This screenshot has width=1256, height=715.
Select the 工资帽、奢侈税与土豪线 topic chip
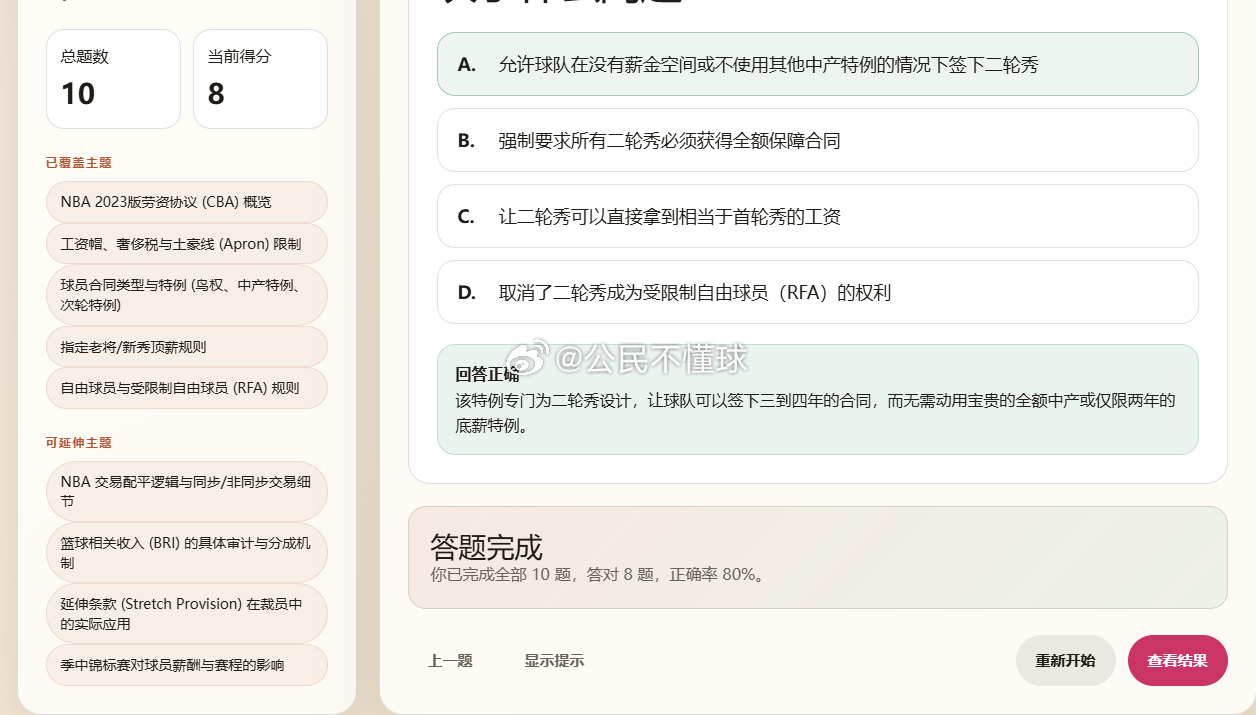coord(186,243)
